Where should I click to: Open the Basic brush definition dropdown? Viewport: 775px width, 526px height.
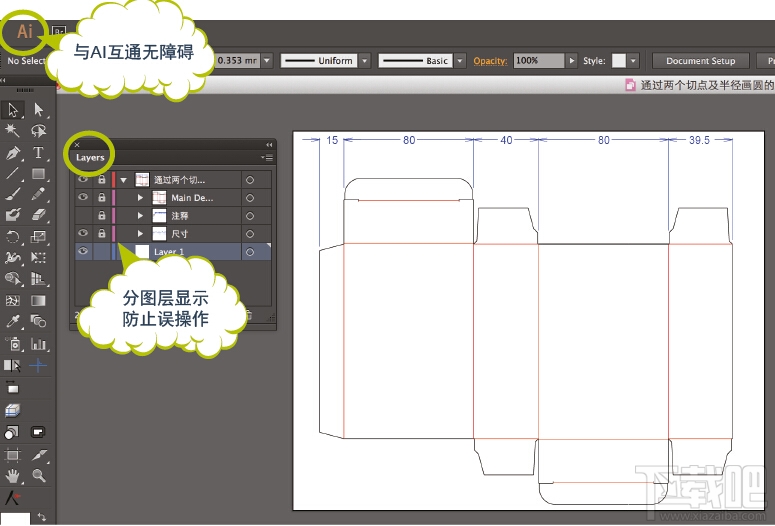tap(460, 61)
